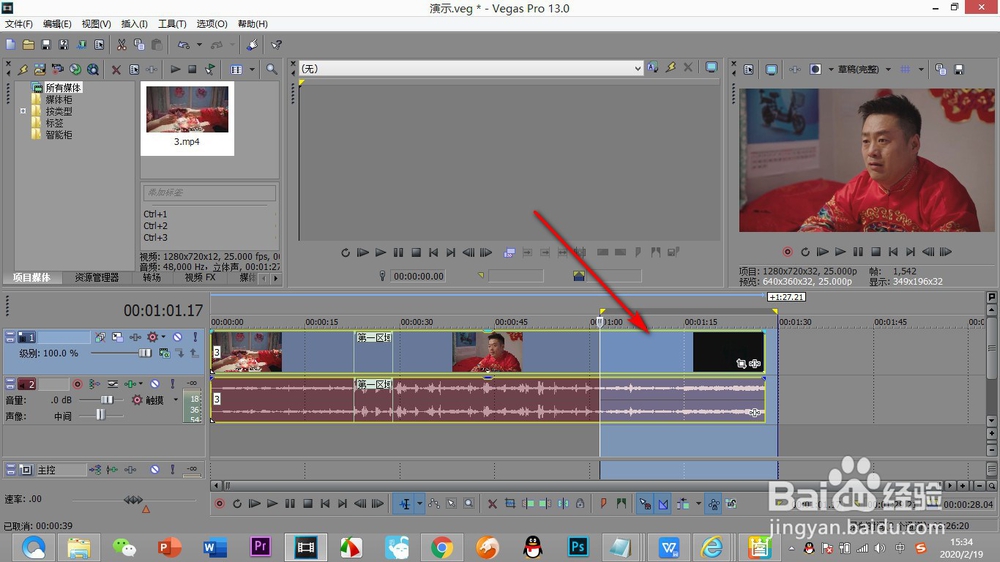Cut selection with scissors icon
1000x562 pixels.
(121, 45)
